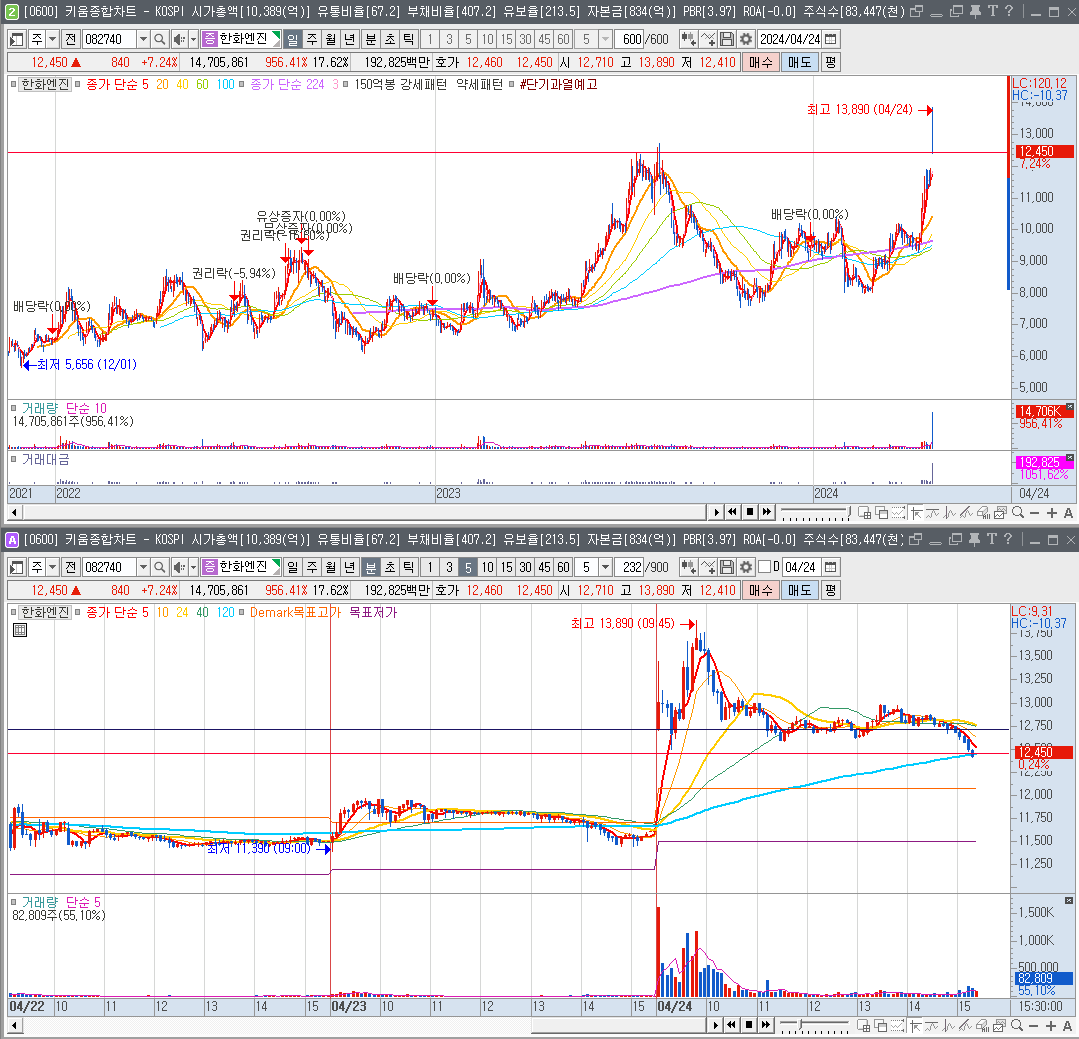The image size is (1079, 1039).
Task: Select the 15 minute interval button in the bottom chart
Action: tap(506, 567)
